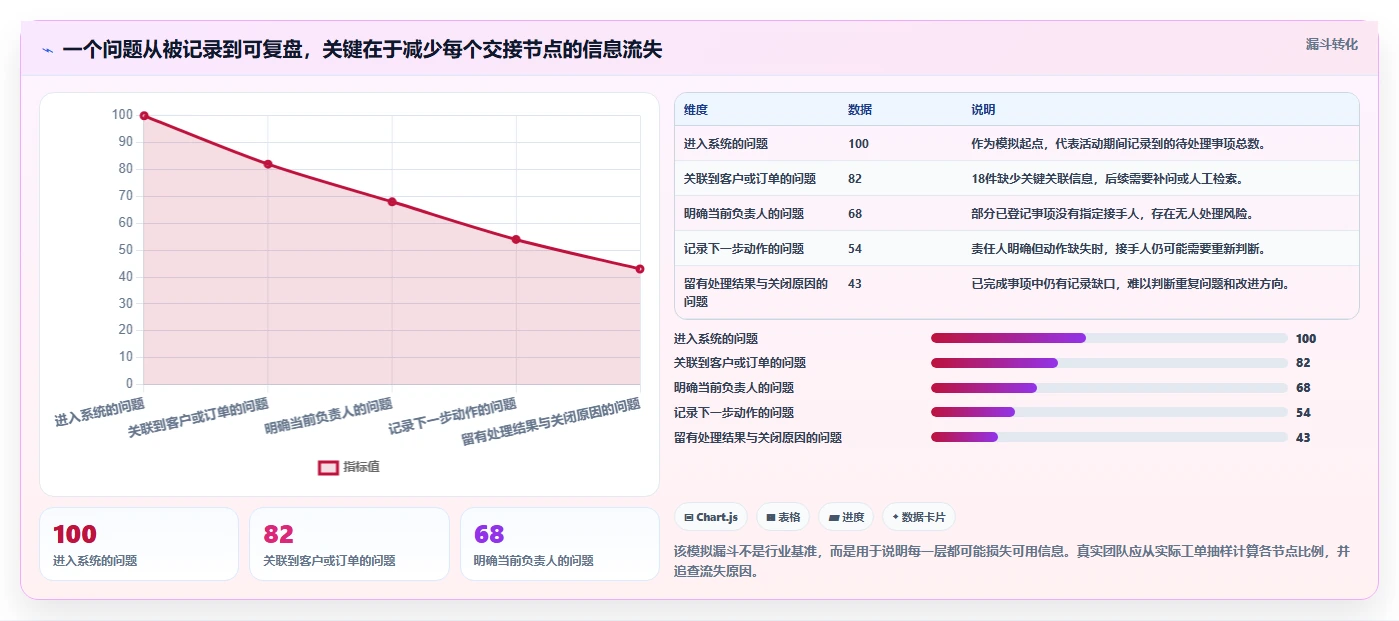
Task: Click x-axis label 进入系统的问题
Action: click(x=100, y=413)
